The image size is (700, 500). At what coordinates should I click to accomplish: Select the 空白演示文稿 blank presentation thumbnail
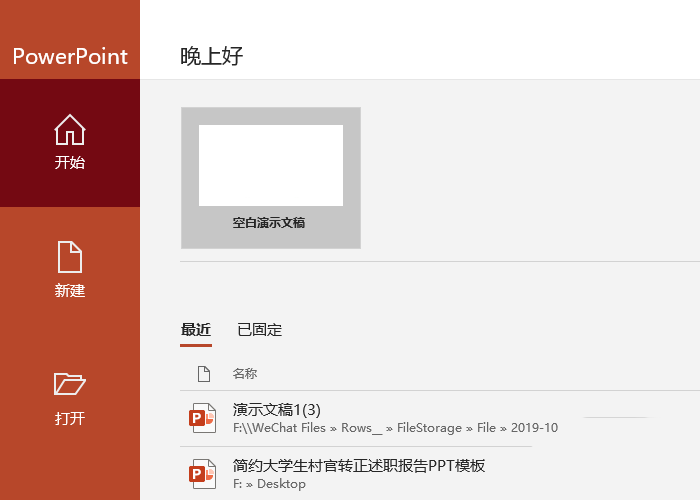(x=271, y=178)
